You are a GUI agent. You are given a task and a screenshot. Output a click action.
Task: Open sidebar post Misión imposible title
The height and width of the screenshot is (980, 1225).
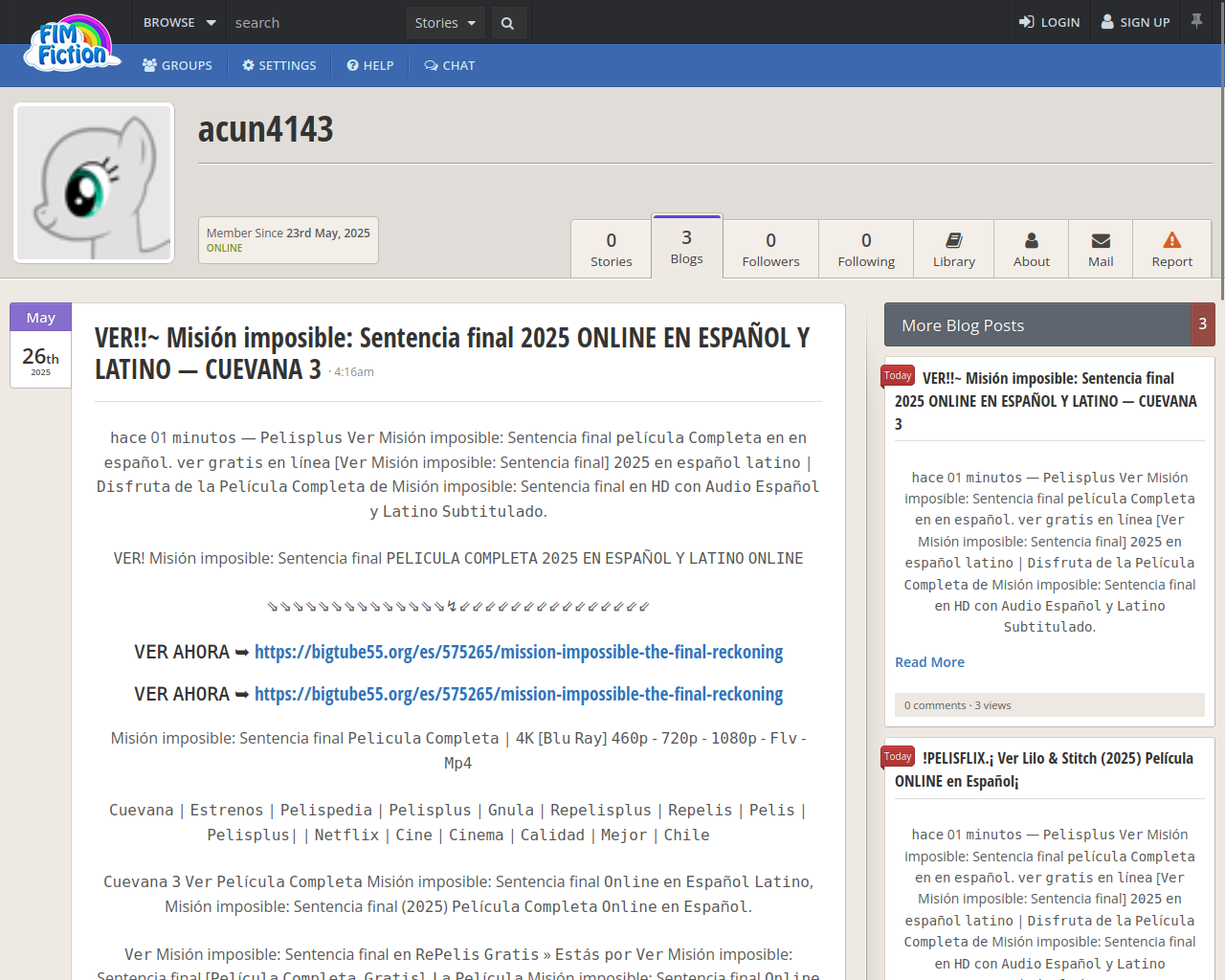pyautogui.click(x=1045, y=401)
